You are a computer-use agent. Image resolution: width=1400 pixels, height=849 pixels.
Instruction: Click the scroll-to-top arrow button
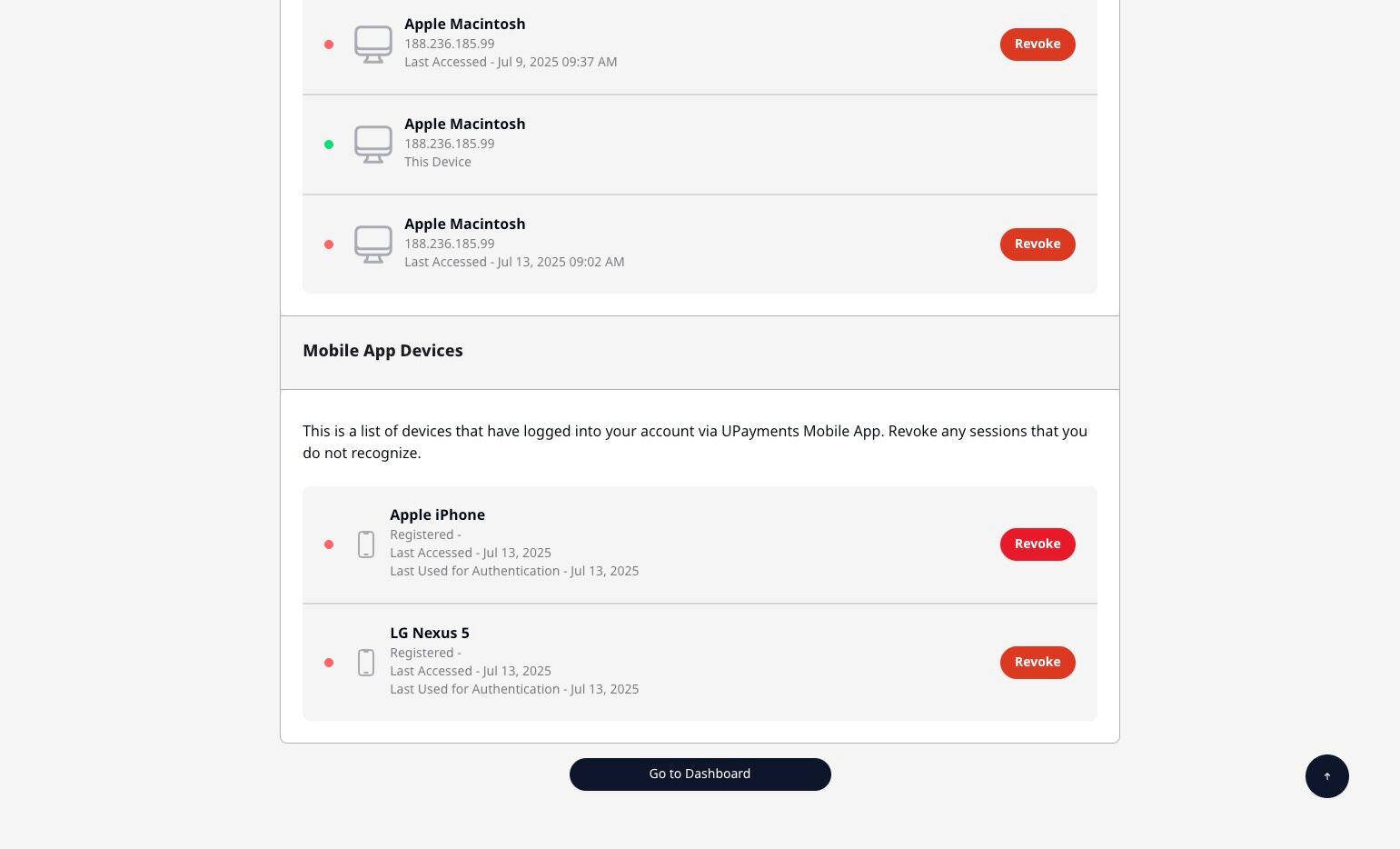(1326, 776)
